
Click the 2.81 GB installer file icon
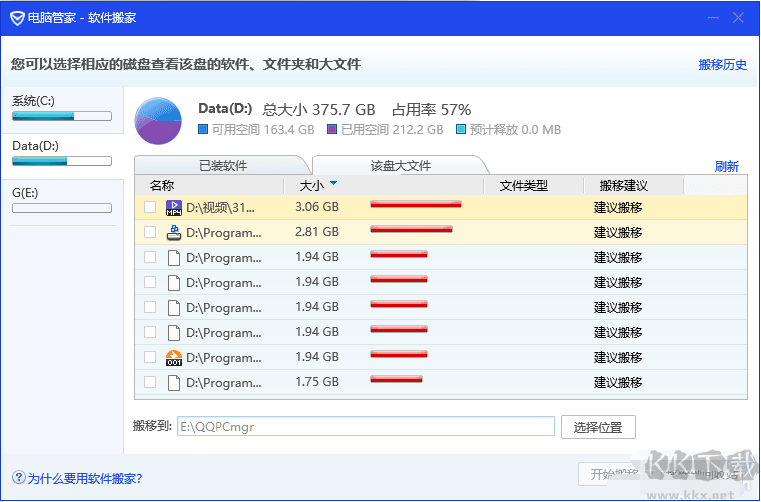point(174,232)
